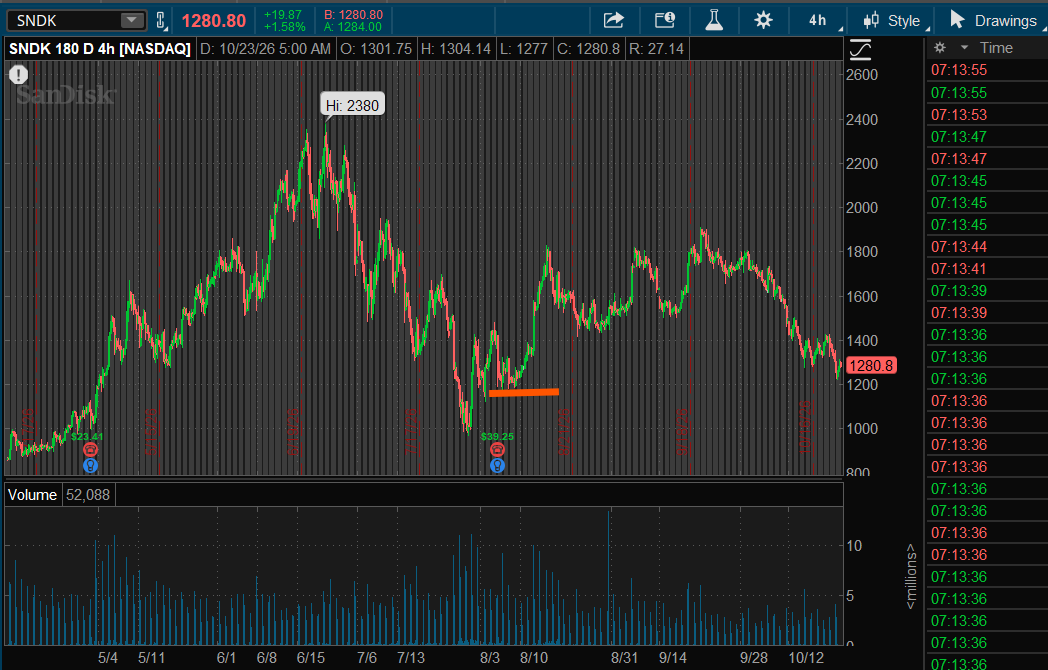Click the 1280.8 price marker on axis
Screen dimensions: 1048x670
pos(872,366)
